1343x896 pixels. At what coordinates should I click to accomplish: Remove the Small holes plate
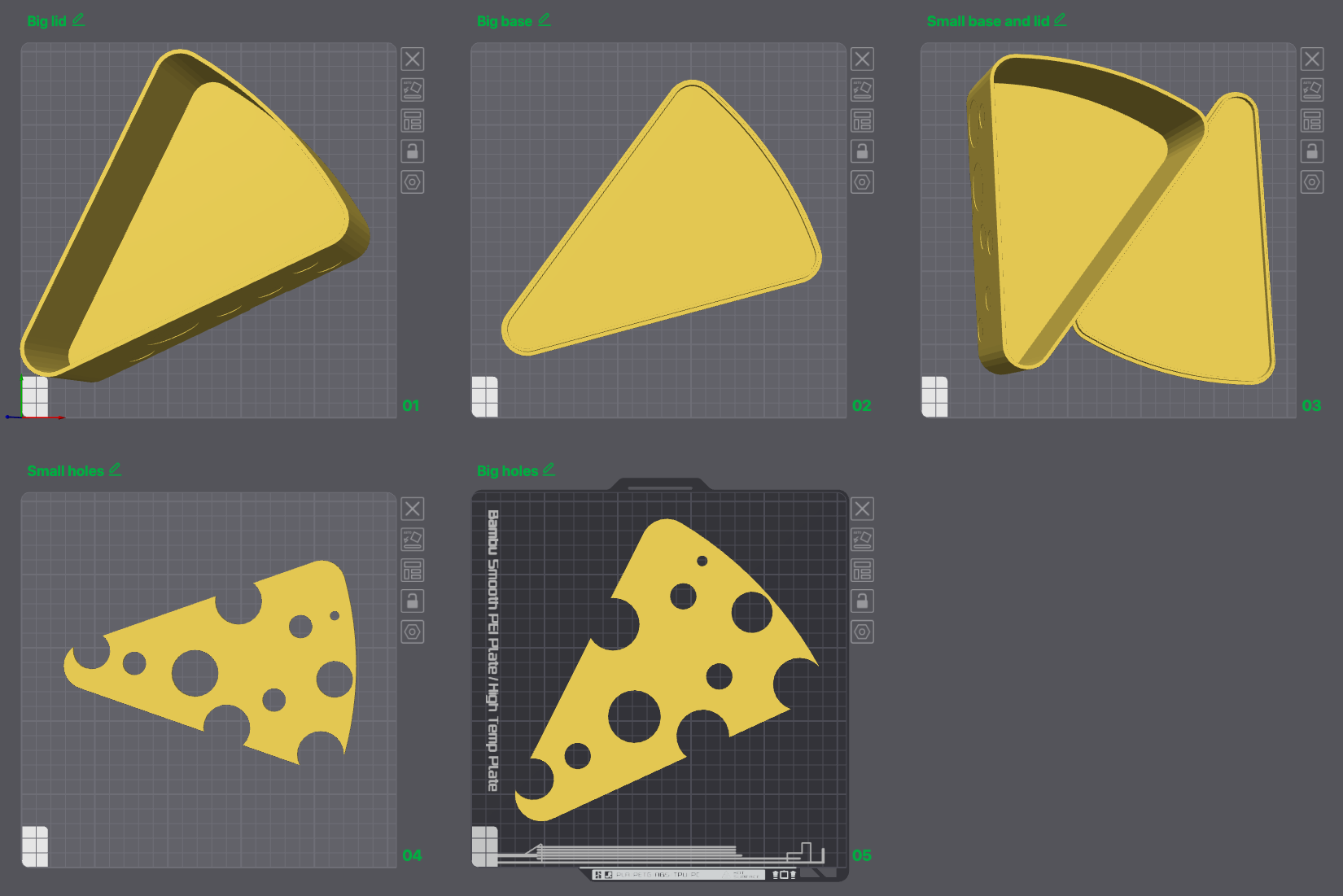[413, 509]
